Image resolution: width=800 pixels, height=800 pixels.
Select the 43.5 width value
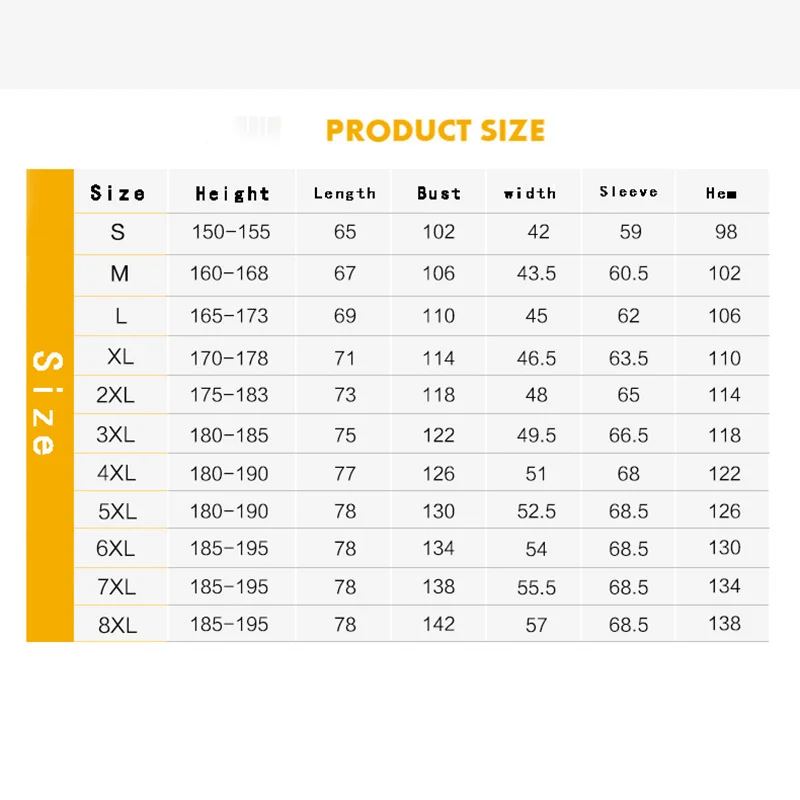click(x=536, y=273)
